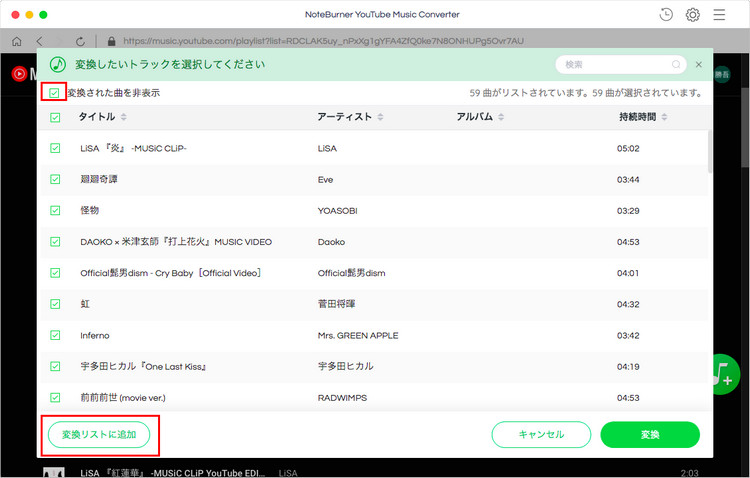Viewport: 750px width, 478px height.
Task: Click the search magnifier icon in dialog
Action: pyautogui.click(x=676, y=64)
